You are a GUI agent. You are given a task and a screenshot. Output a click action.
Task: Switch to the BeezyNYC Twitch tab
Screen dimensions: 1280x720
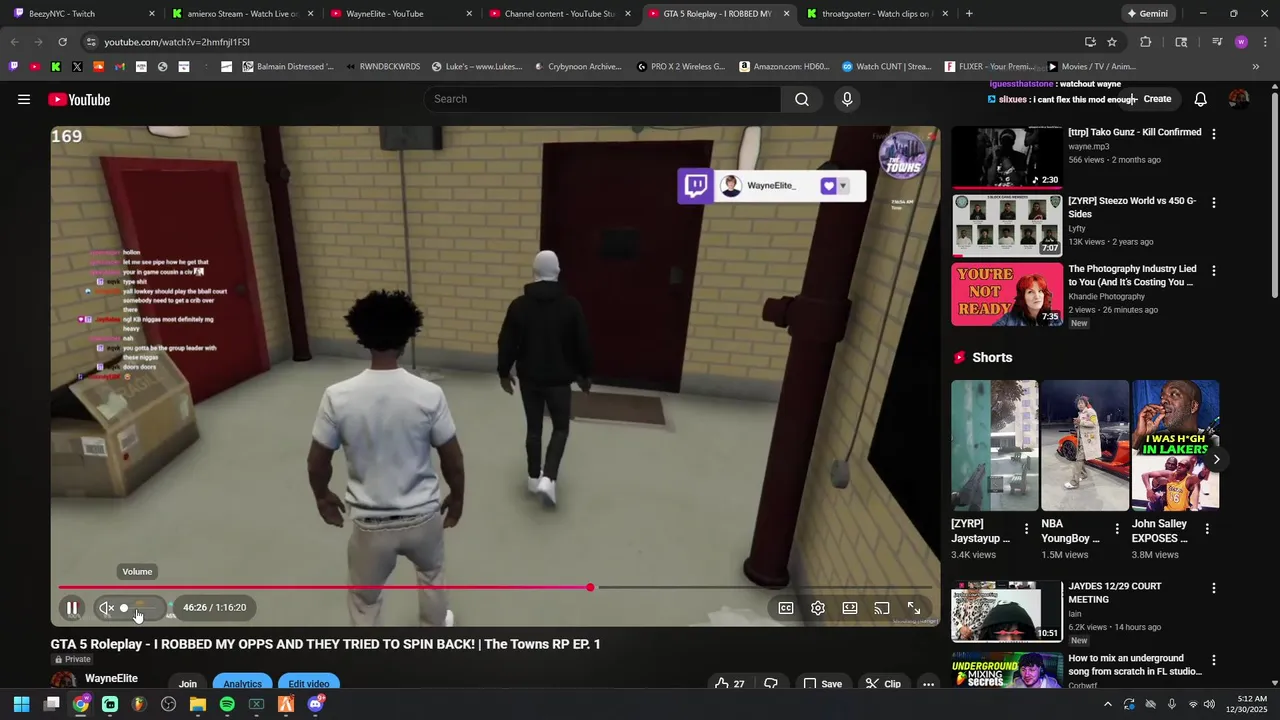click(x=84, y=14)
